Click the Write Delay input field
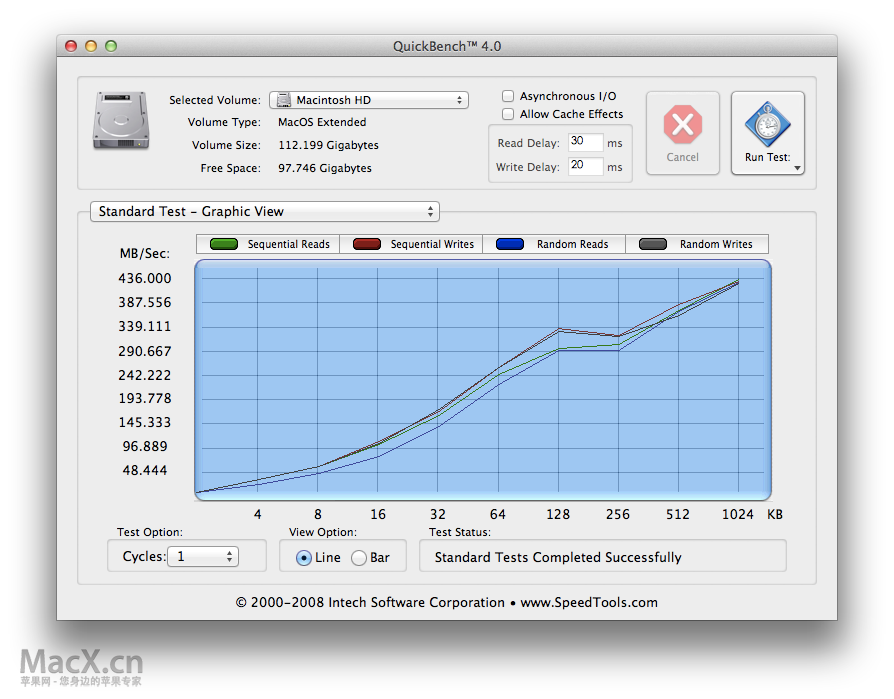Viewport: 894px width, 699px height. (586, 166)
